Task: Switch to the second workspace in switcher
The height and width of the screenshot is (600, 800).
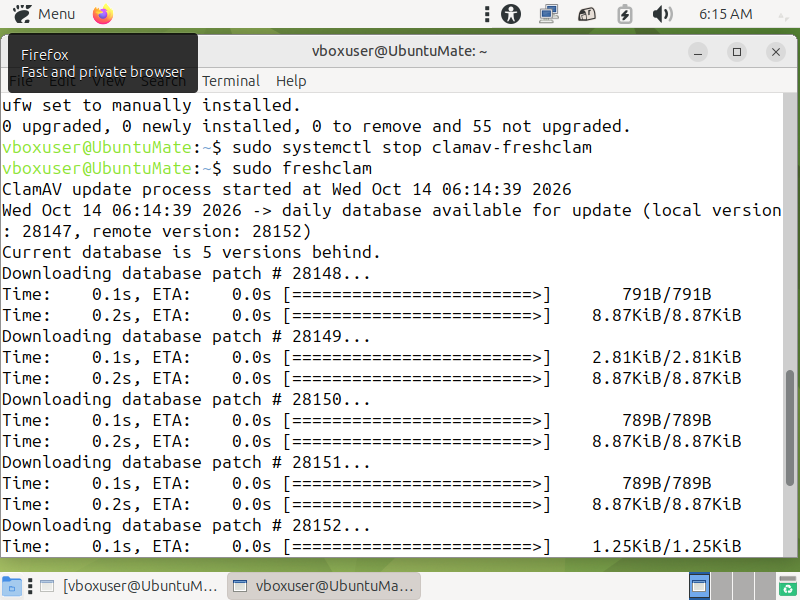Action: click(721, 586)
